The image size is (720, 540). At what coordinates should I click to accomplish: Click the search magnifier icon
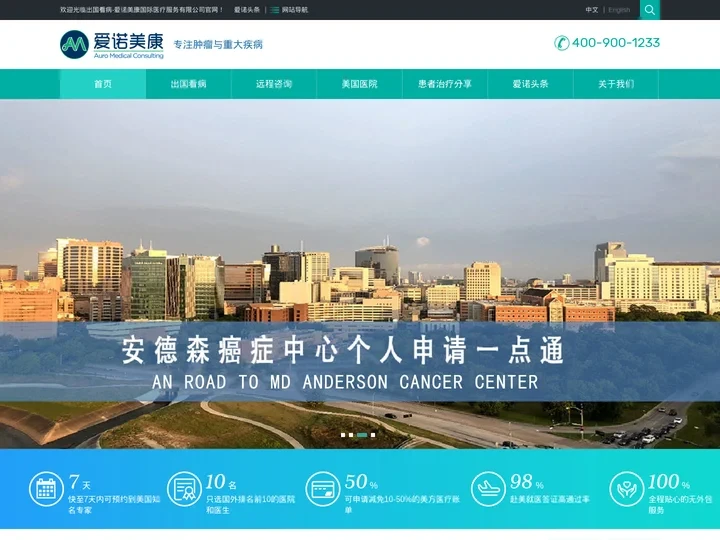[x=649, y=10]
